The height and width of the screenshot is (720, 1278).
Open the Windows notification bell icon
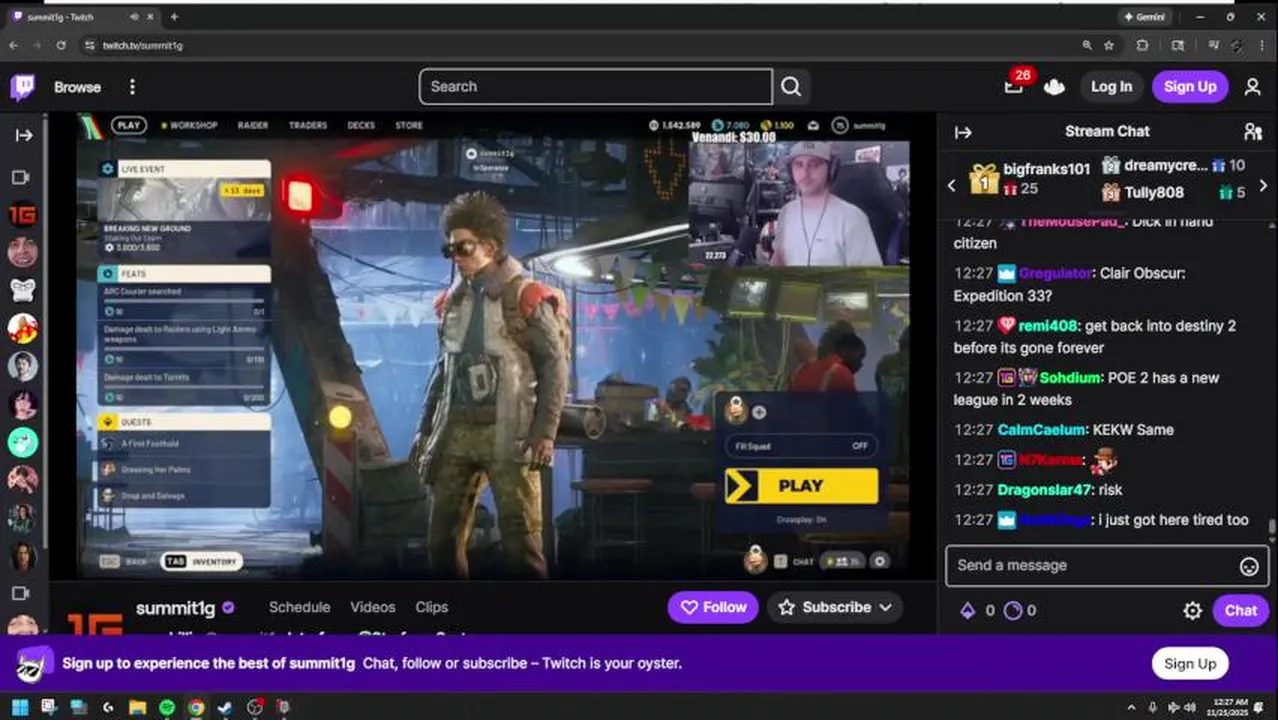pyautogui.click(x=1258, y=708)
